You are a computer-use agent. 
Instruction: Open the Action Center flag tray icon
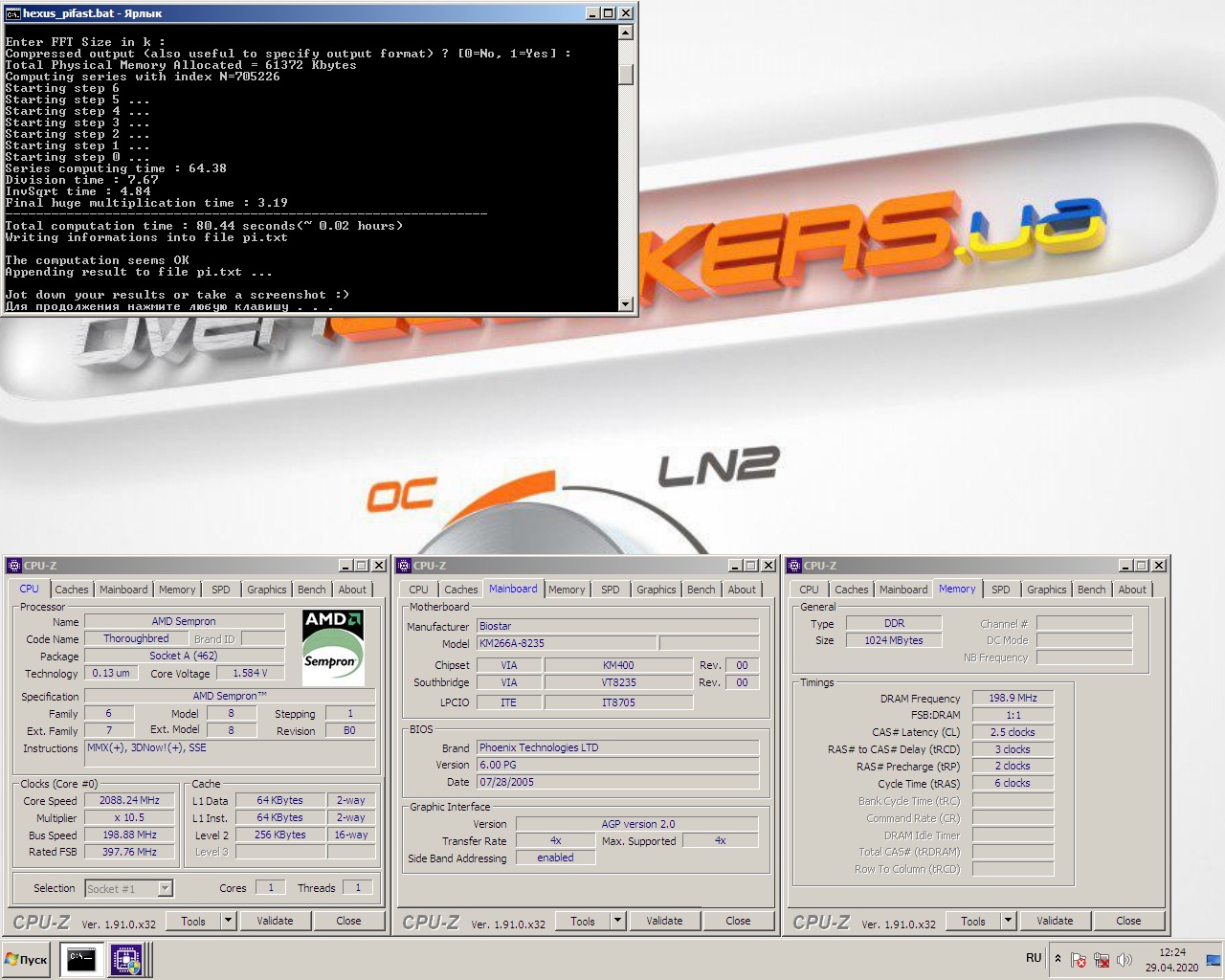pos(1079,959)
